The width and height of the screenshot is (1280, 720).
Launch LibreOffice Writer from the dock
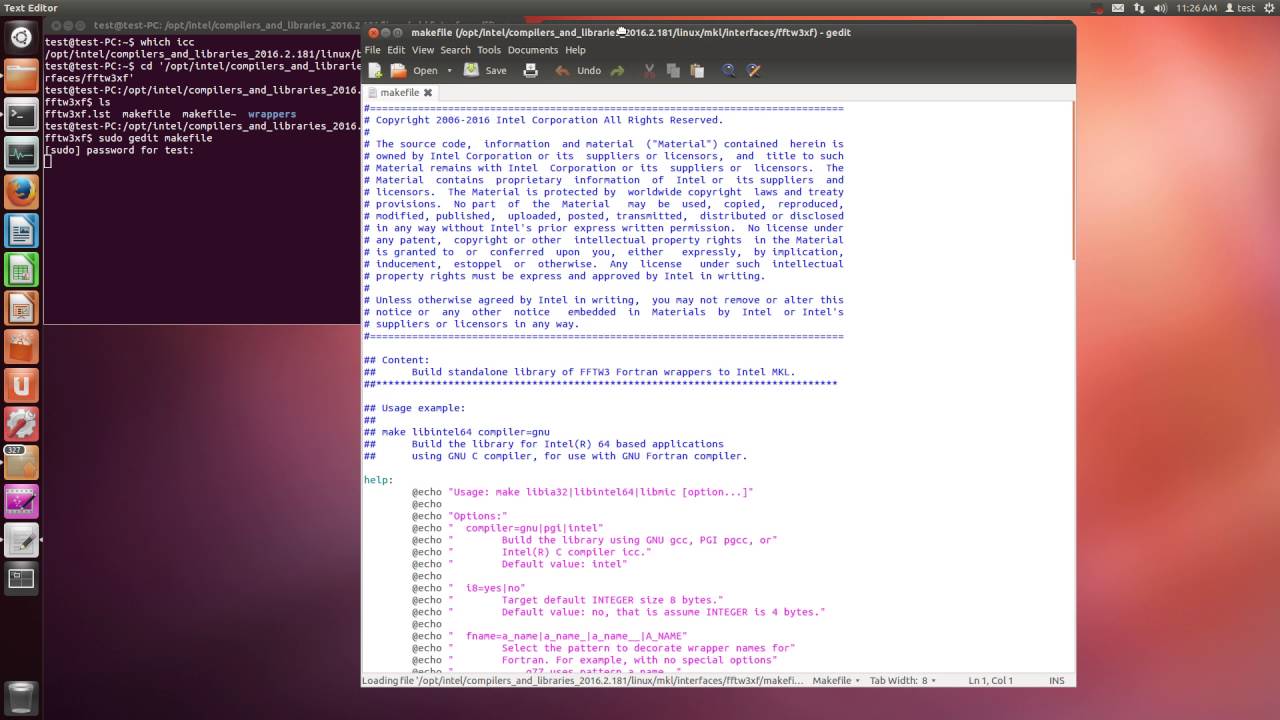coord(21,231)
